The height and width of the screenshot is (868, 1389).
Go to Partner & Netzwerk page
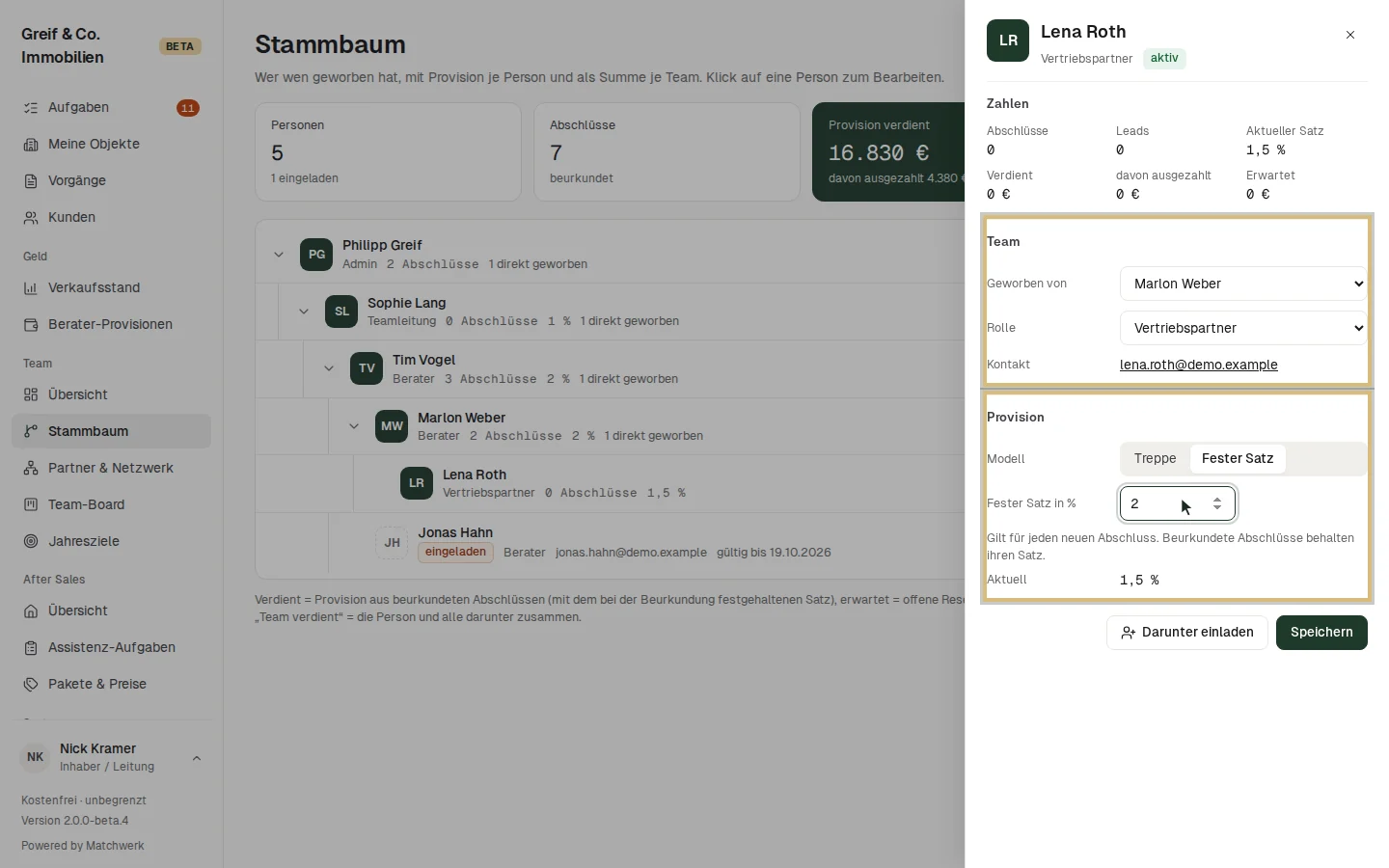click(111, 468)
